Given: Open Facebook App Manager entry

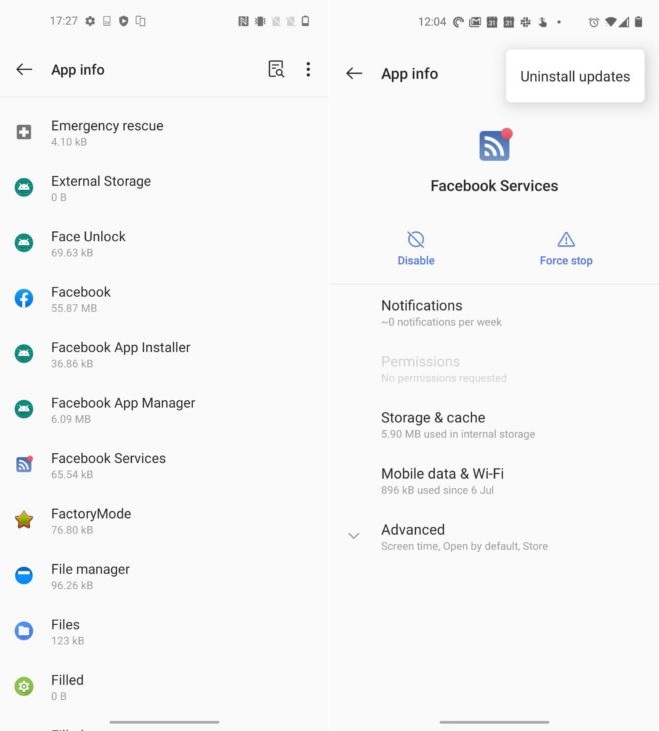Looking at the screenshot, I should [123, 409].
